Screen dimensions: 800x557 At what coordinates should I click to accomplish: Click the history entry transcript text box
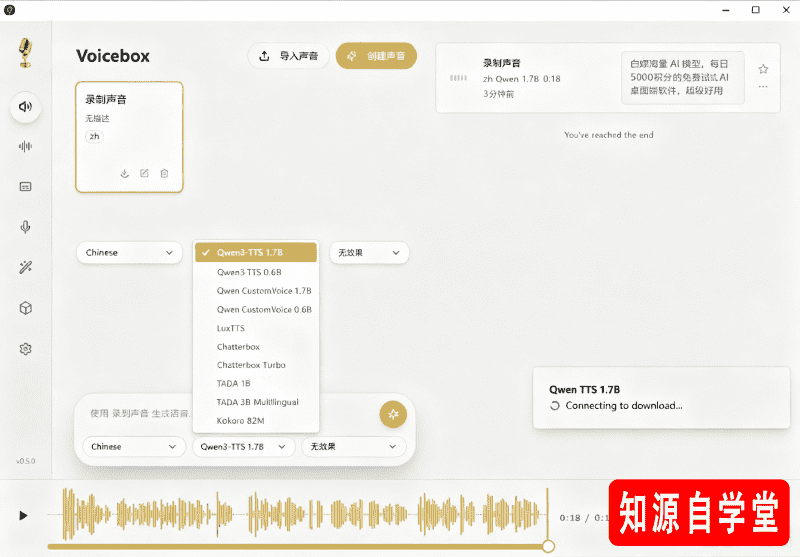683,78
